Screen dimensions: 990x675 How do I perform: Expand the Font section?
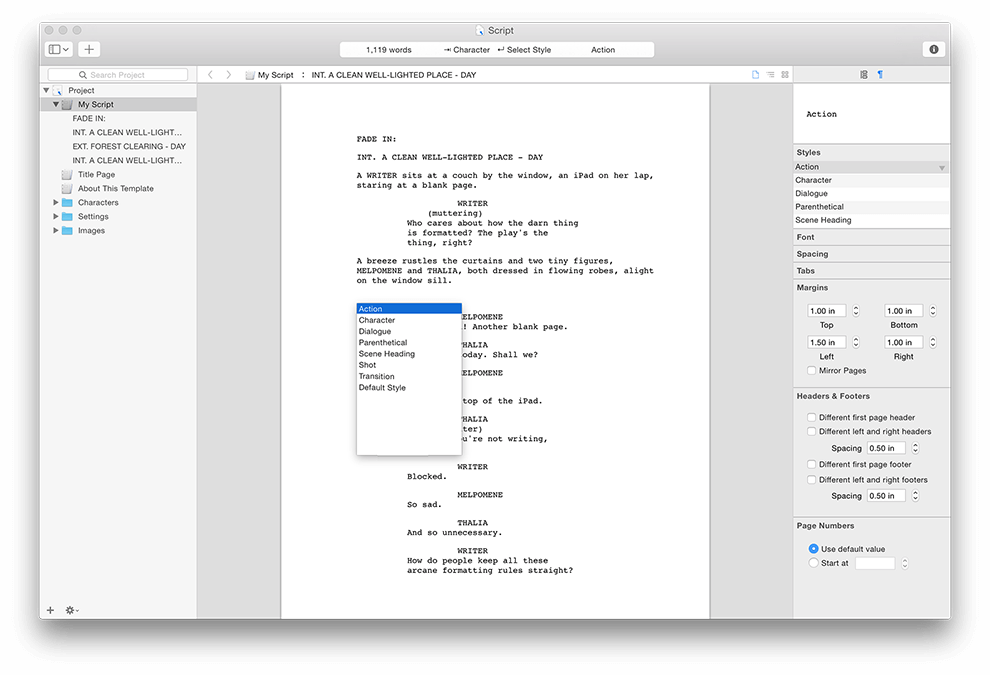pos(871,237)
